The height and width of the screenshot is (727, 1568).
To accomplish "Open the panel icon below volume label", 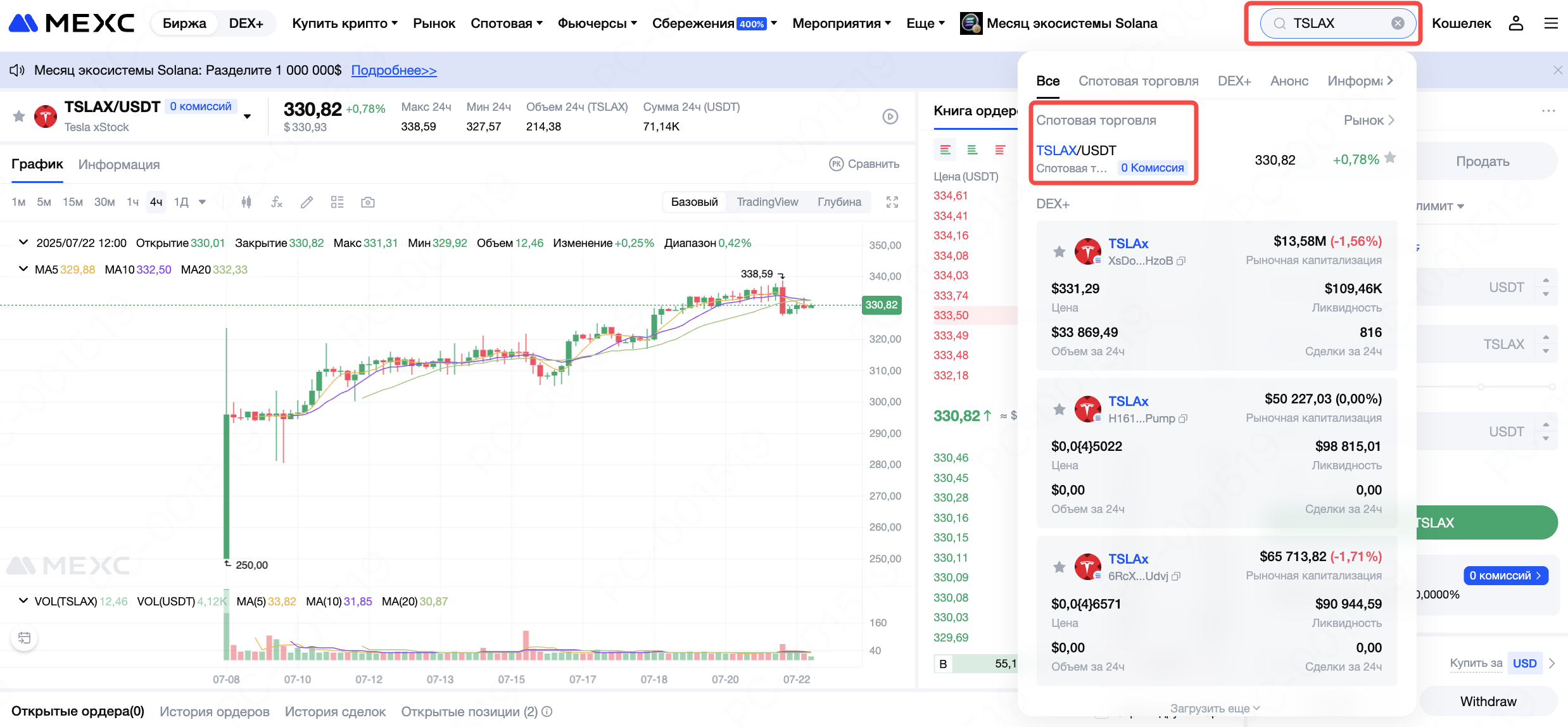I will pyautogui.click(x=24, y=638).
